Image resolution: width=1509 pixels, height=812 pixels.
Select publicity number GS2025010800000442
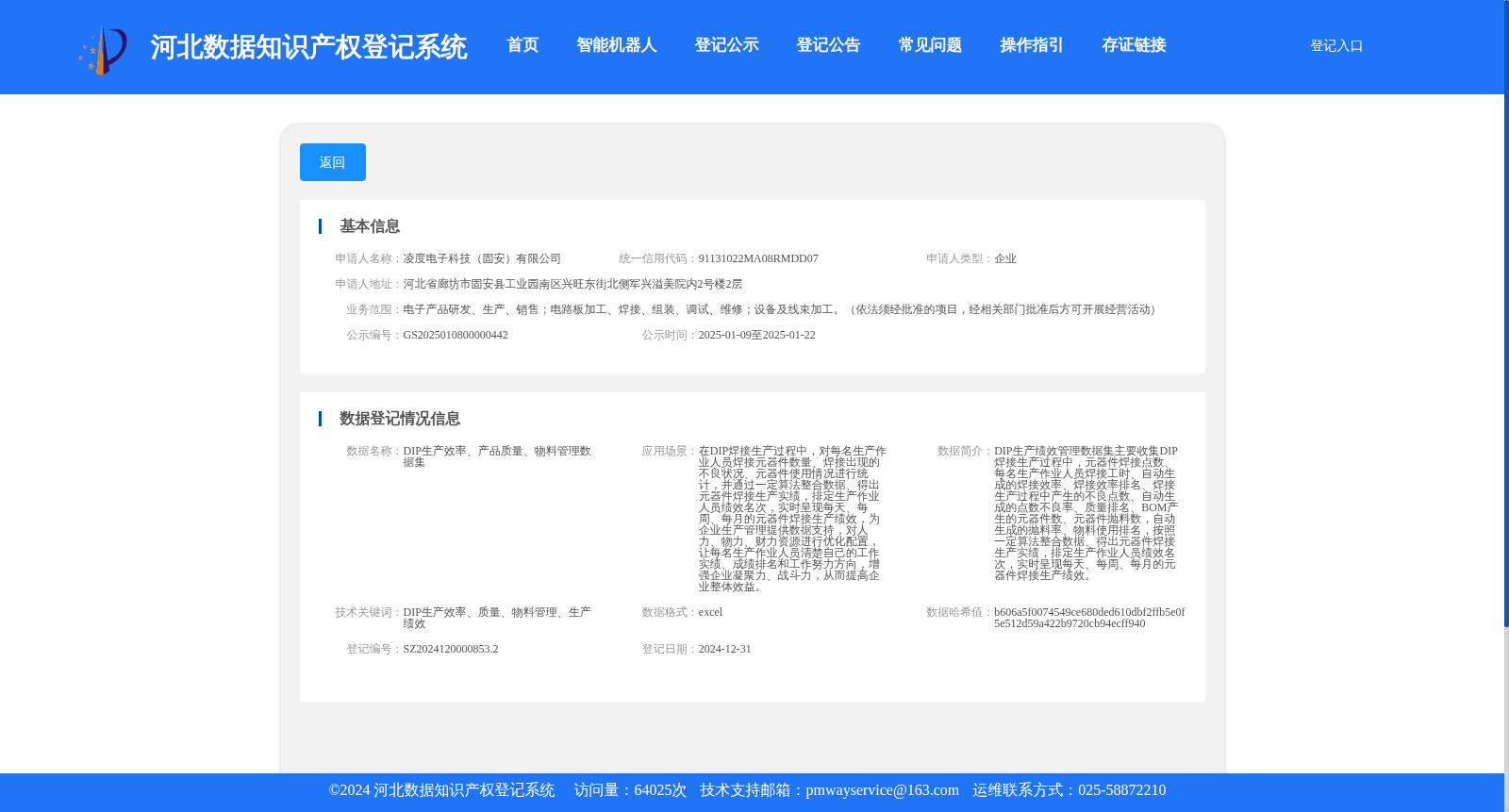click(456, 335)
